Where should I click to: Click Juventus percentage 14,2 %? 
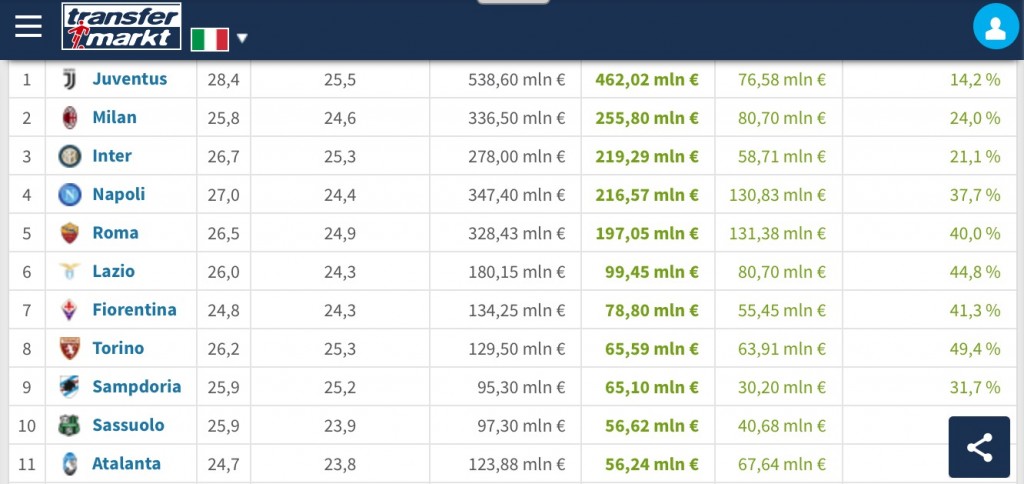(975, 80)
